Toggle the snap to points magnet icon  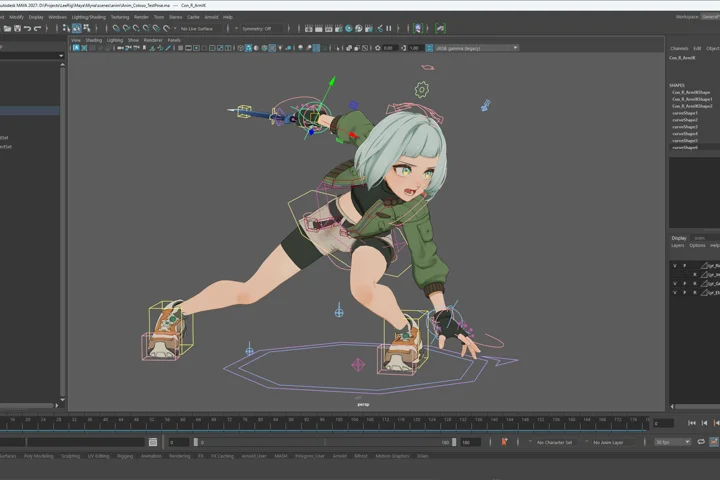(x=136, y=28)
